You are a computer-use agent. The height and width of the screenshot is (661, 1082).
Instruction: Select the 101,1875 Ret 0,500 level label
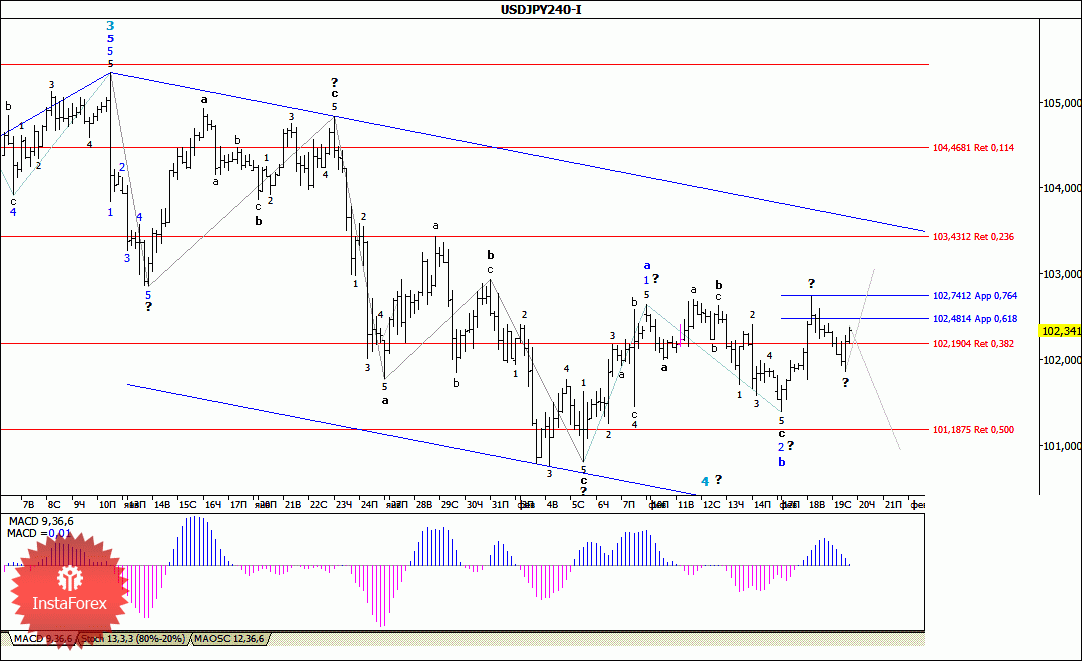(974, 430)
